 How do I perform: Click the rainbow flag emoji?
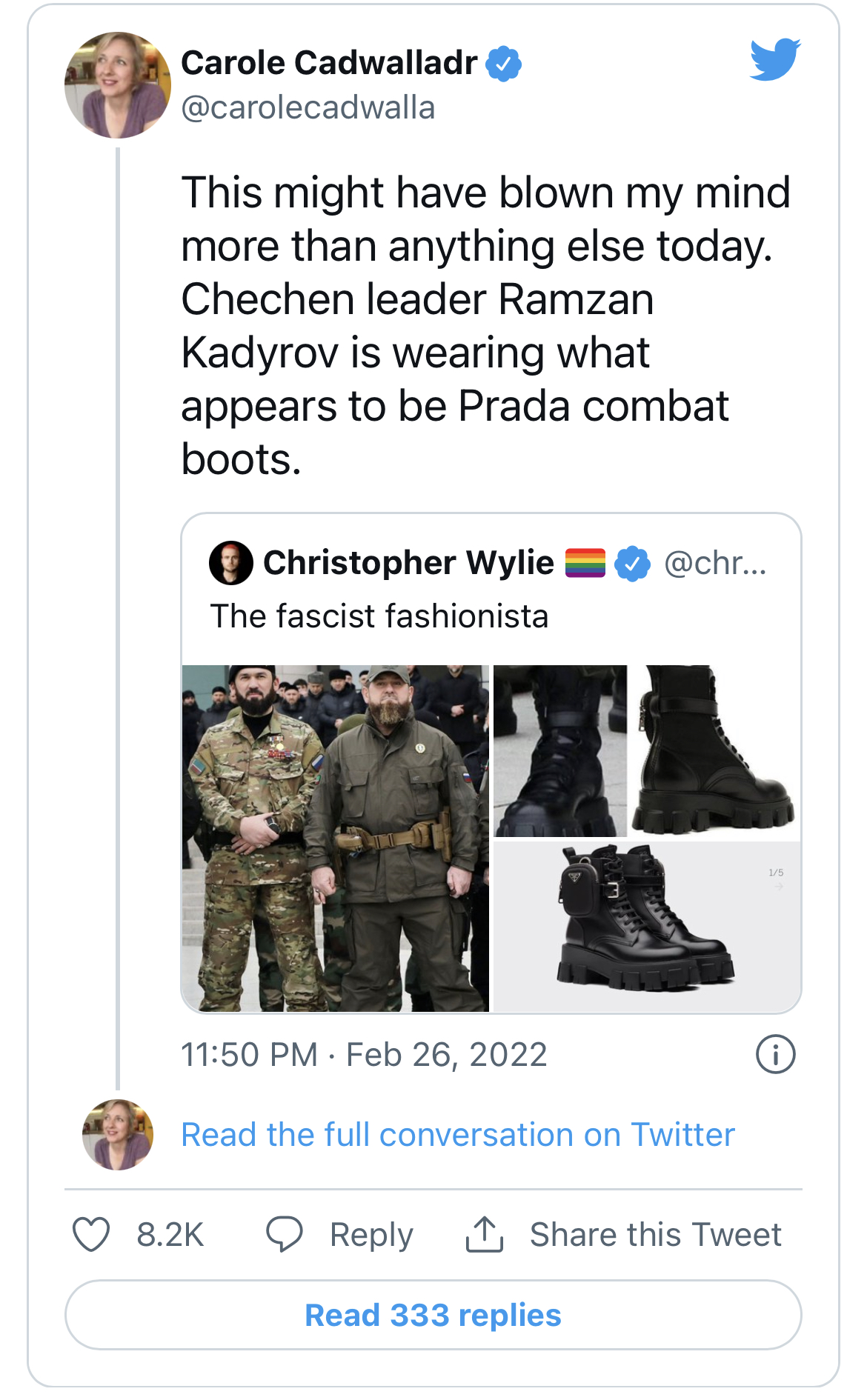(x=585, y=563)
